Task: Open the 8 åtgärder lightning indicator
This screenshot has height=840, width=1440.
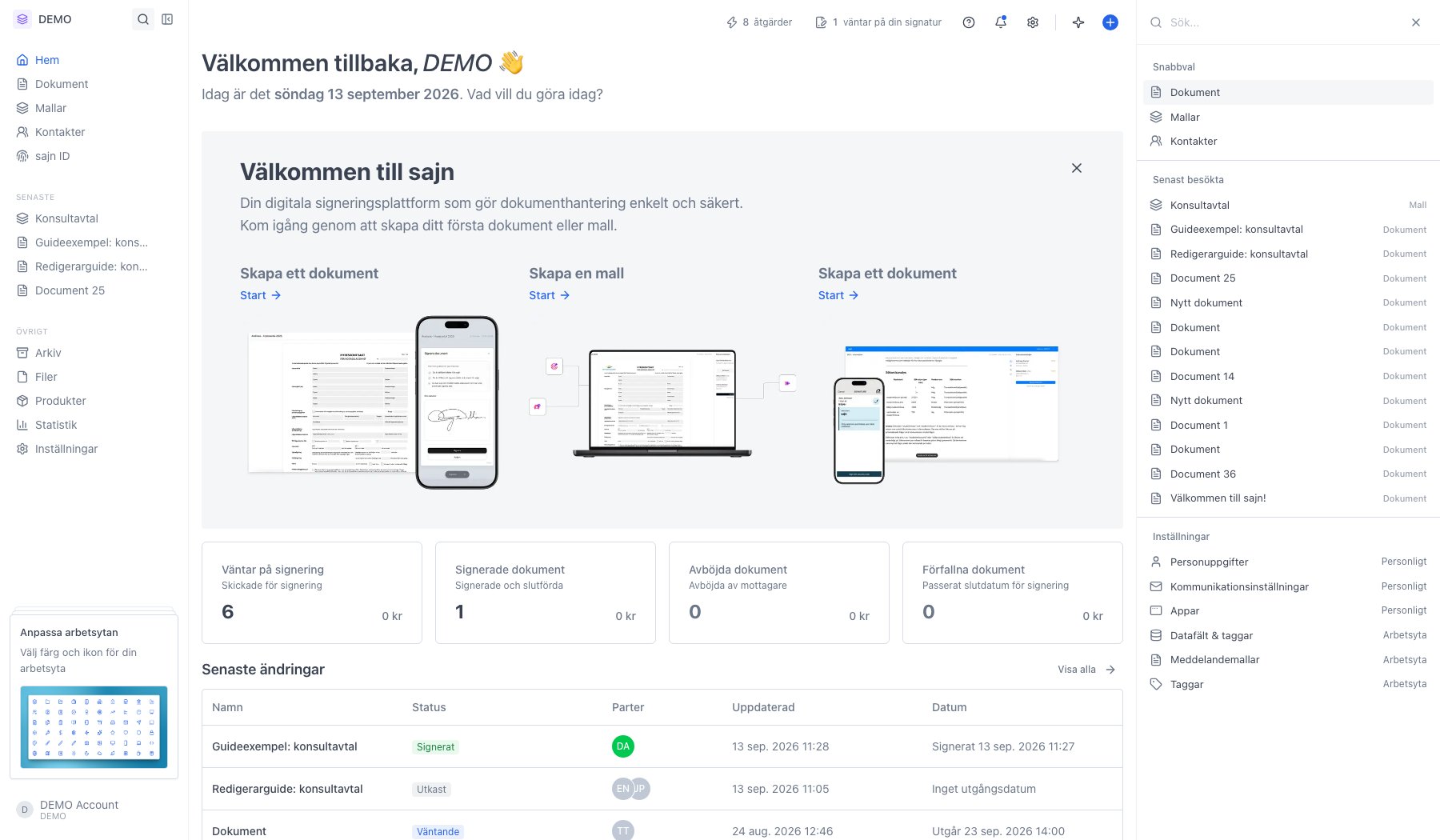Action: (x=758, y=22)
